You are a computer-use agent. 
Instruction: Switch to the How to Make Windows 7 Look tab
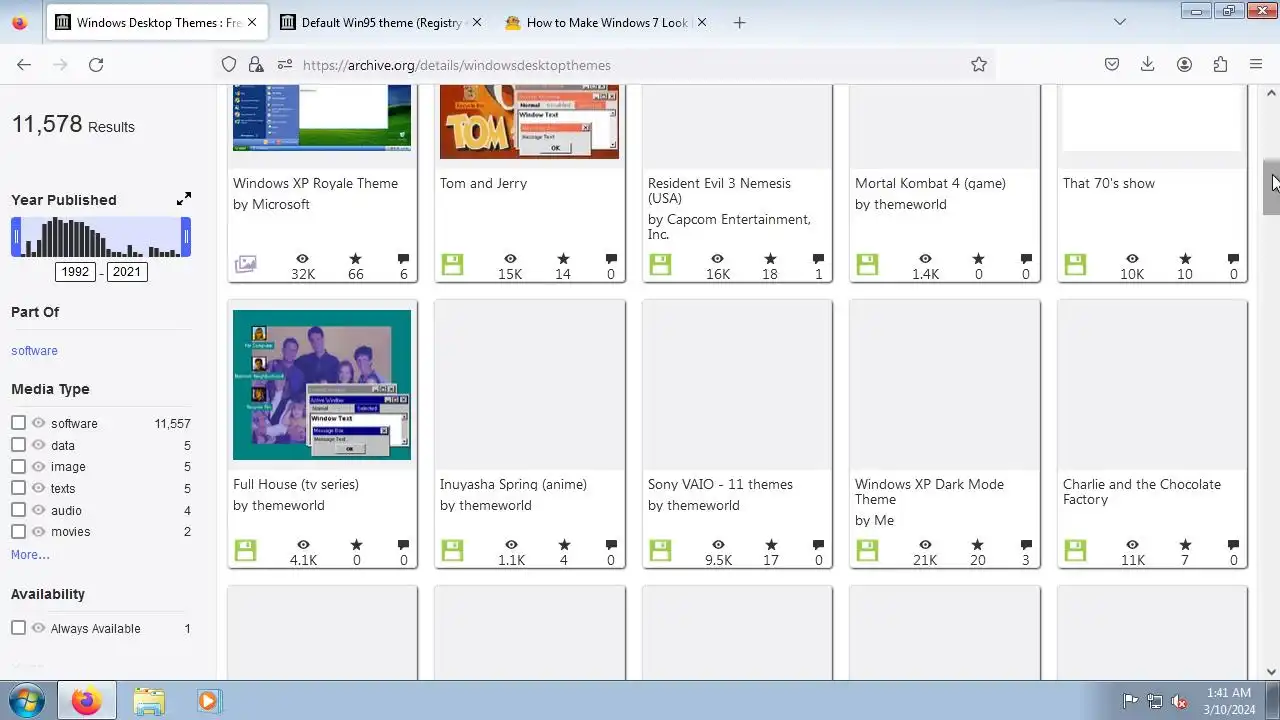[x=607, y=22]
